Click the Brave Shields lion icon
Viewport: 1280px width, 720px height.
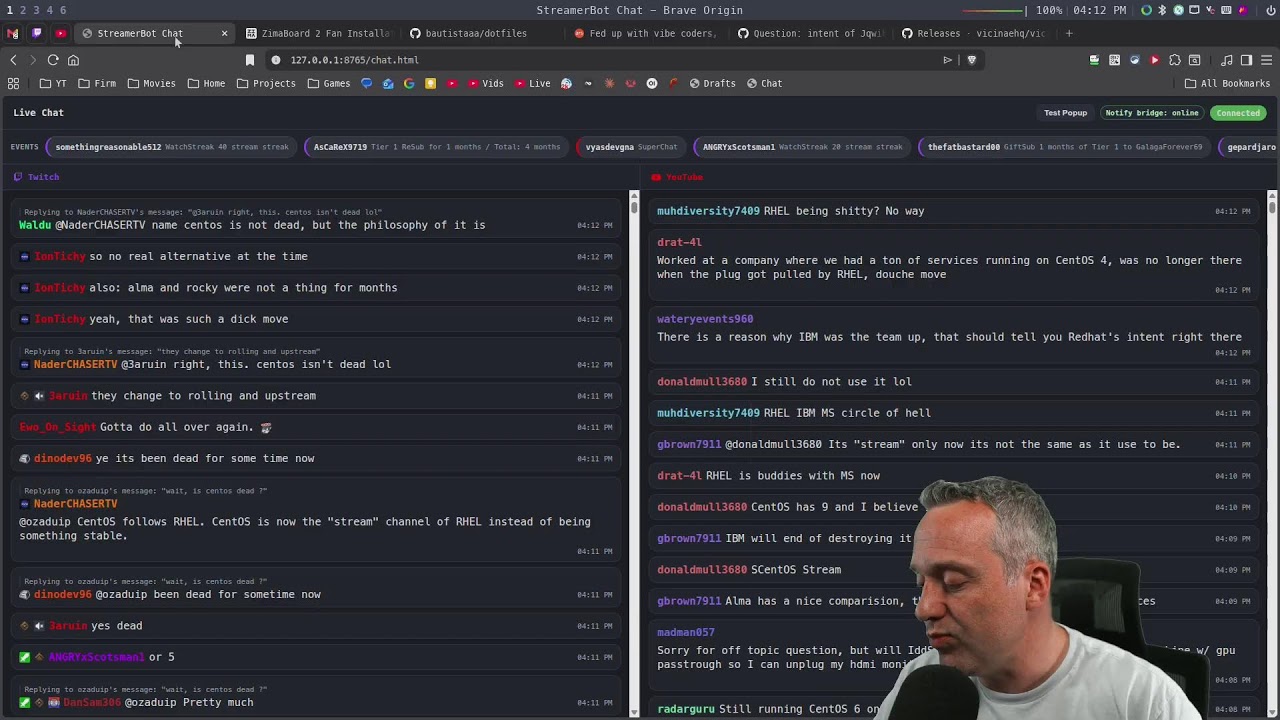pyautogui.click(x=971, y=60)
